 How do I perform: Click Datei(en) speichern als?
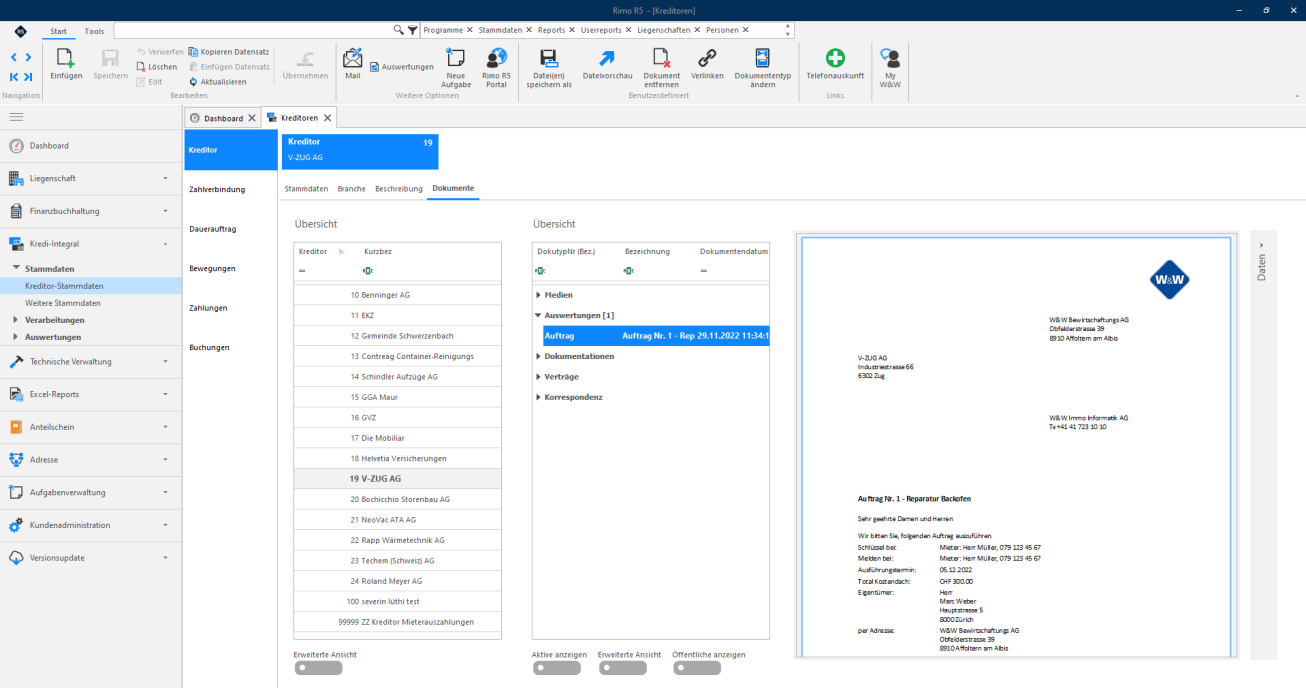[549, 68]
